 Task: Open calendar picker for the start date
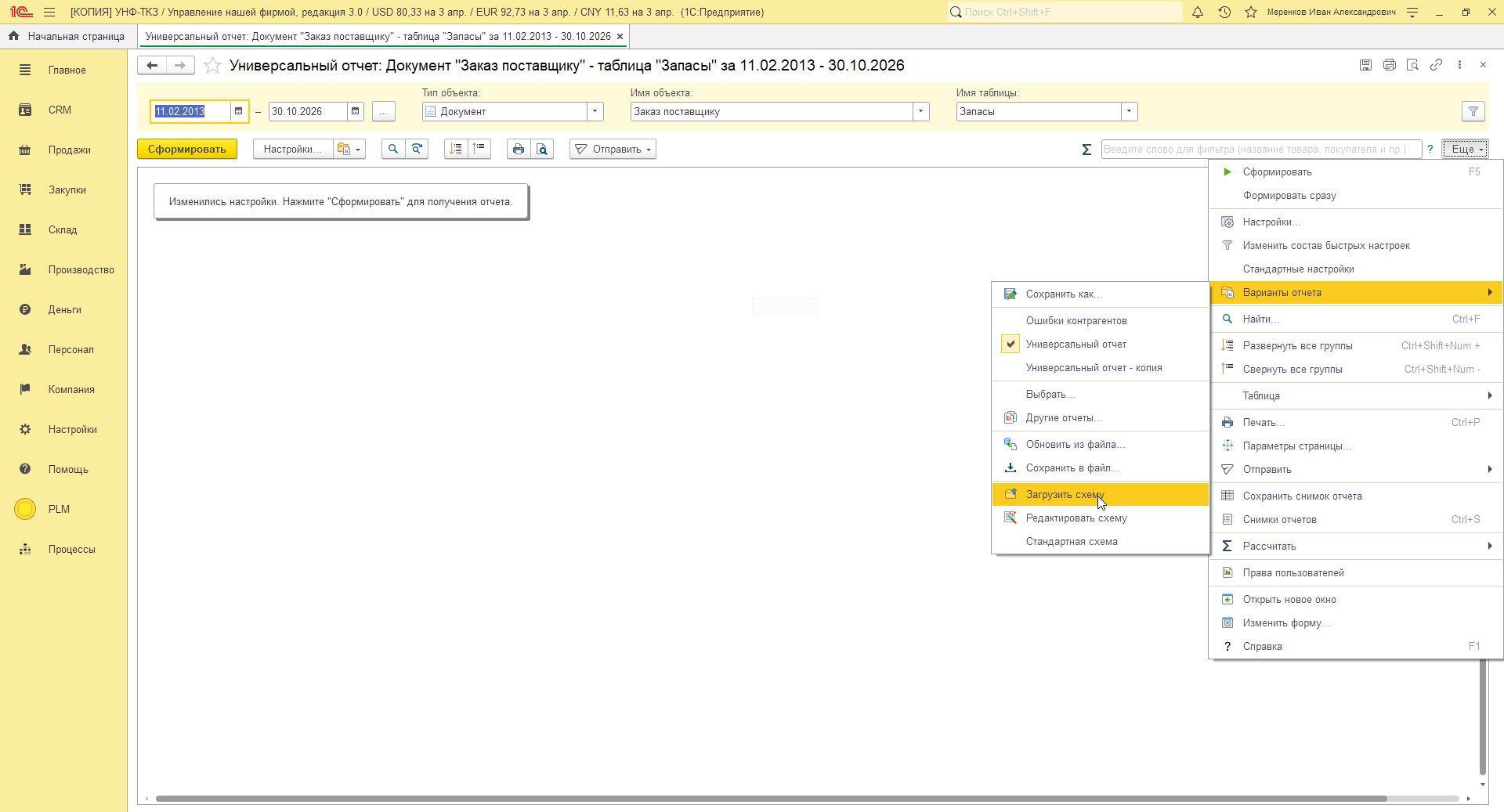239,112
